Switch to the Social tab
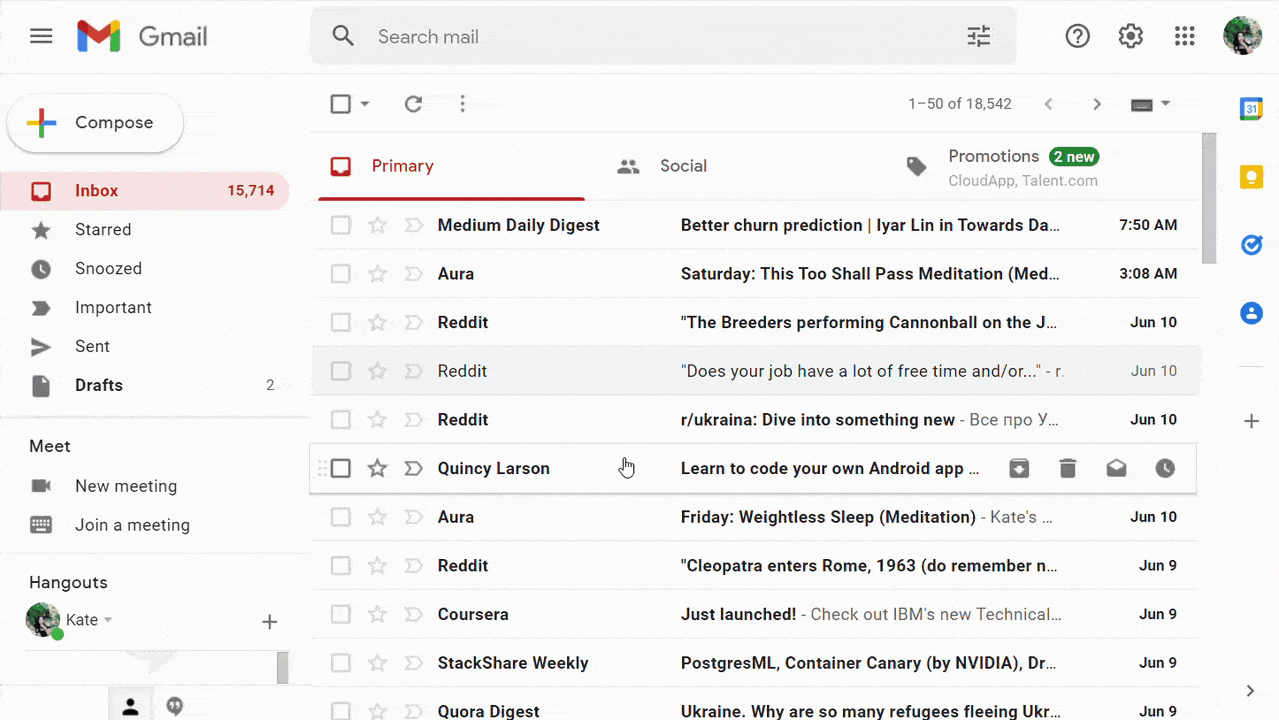Screen dimensions: 1279x720 pyautogui.click(x=682, y=166)
